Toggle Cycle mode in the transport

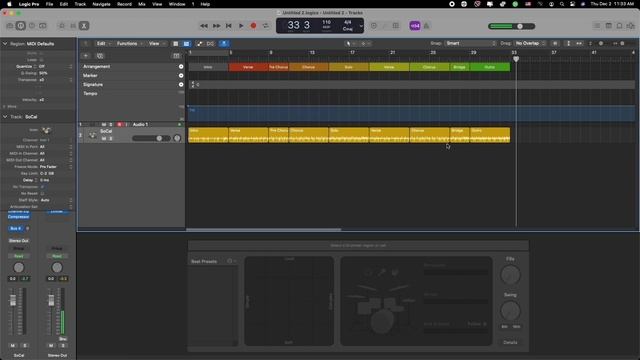(x=266, y=26)
